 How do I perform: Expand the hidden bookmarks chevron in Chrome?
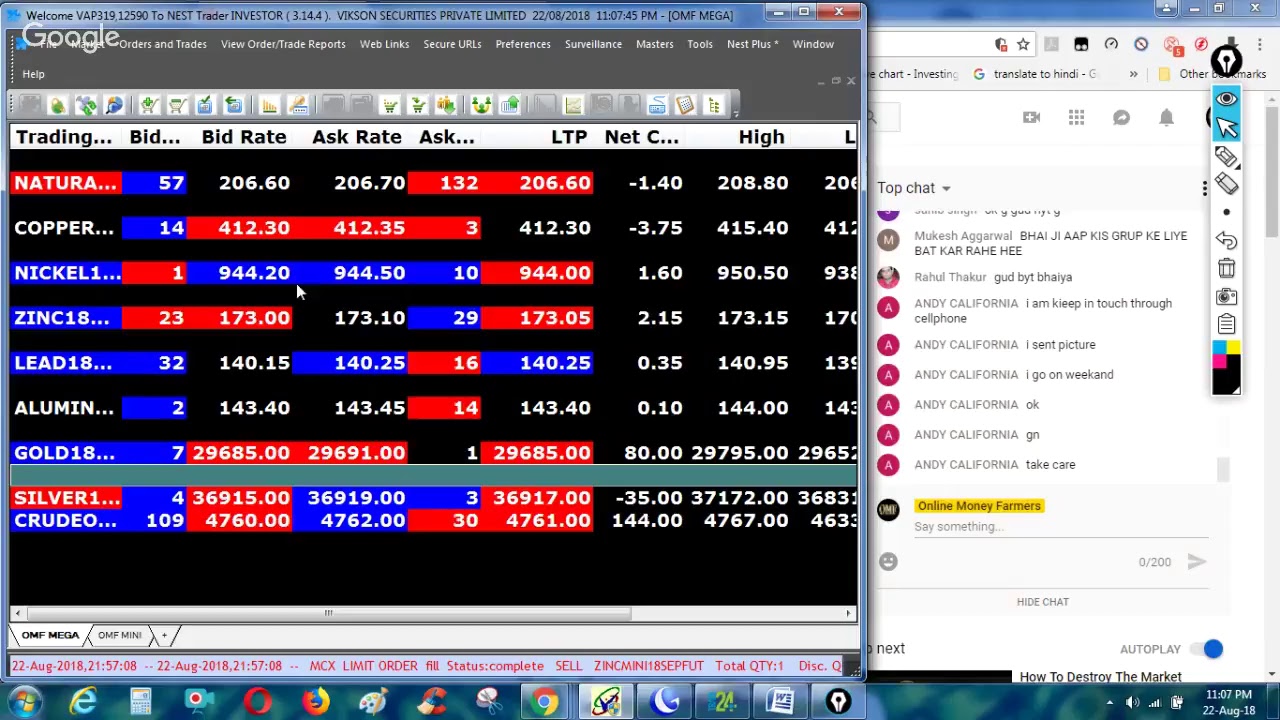pyautogui.click(x=1133, y=74)
